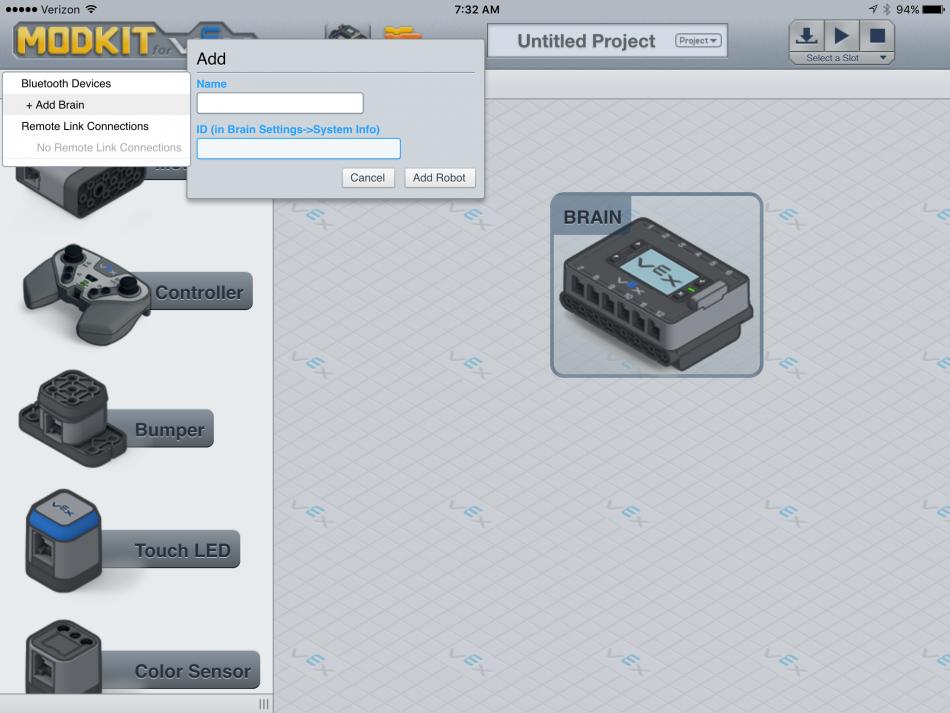Screen dimensions: 950x713
Task: Click the palette resize grip at bottom
Action: [264, 704]
